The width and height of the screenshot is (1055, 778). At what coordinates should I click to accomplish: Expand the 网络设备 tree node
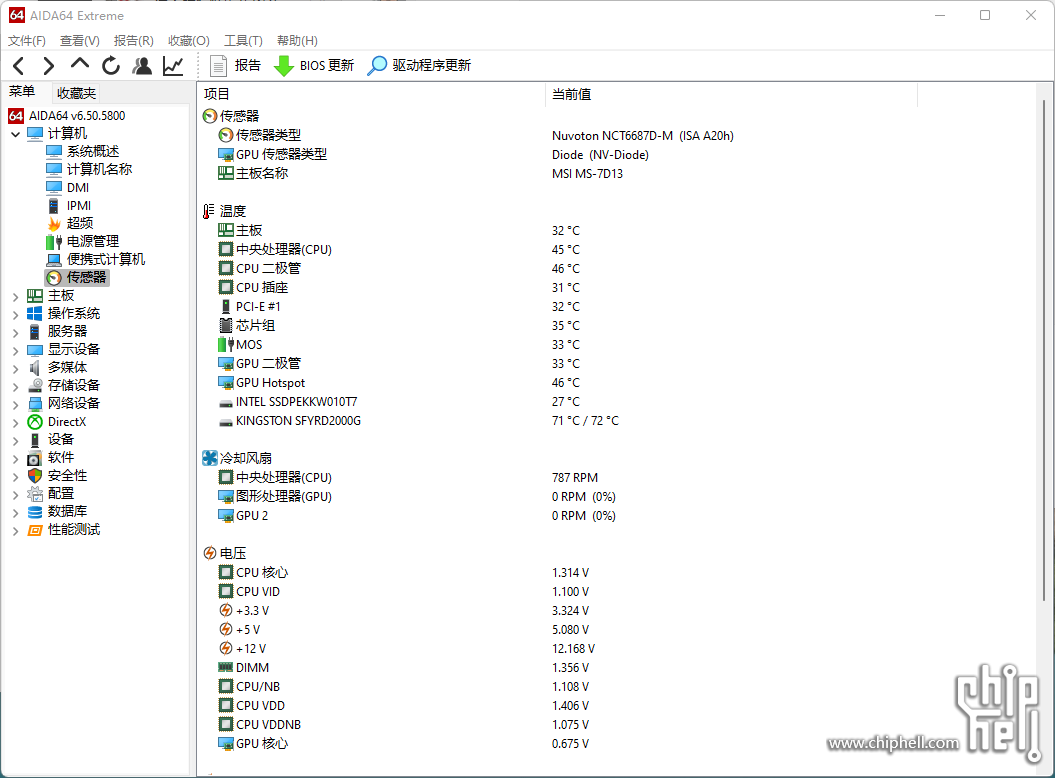click(x=15, y=404)
